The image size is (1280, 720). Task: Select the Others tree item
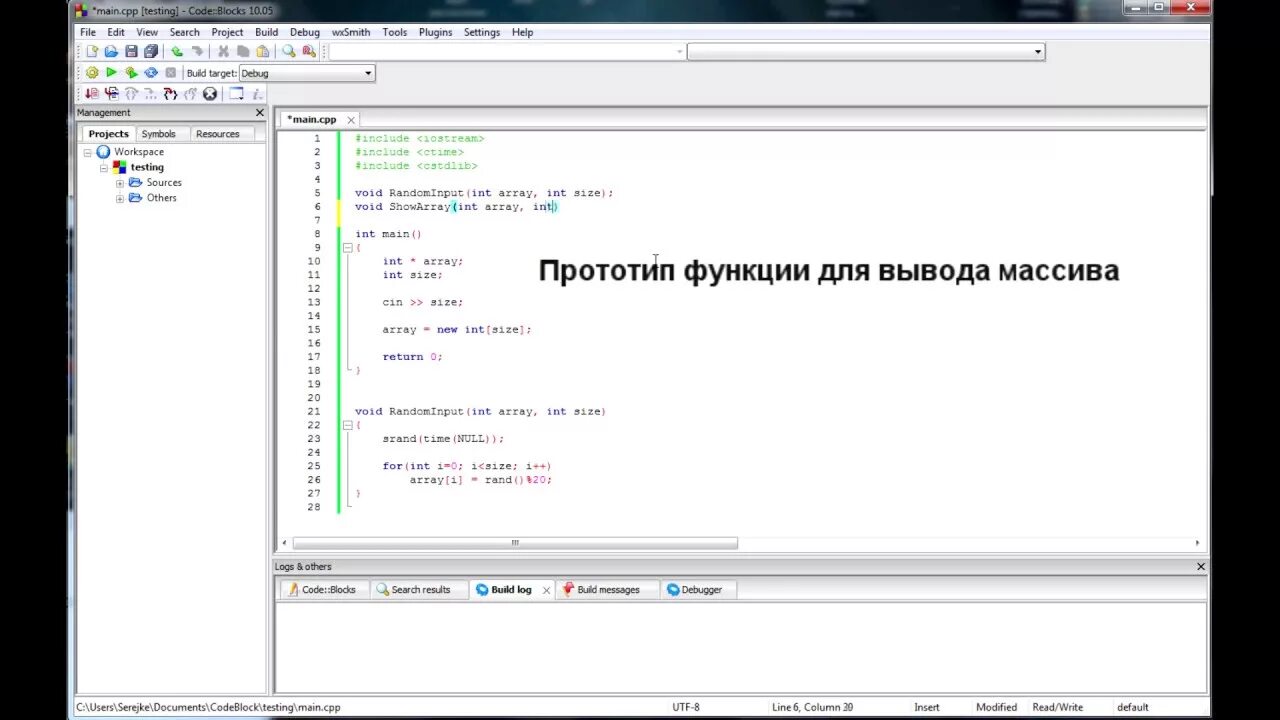click(x=161, y=198)
